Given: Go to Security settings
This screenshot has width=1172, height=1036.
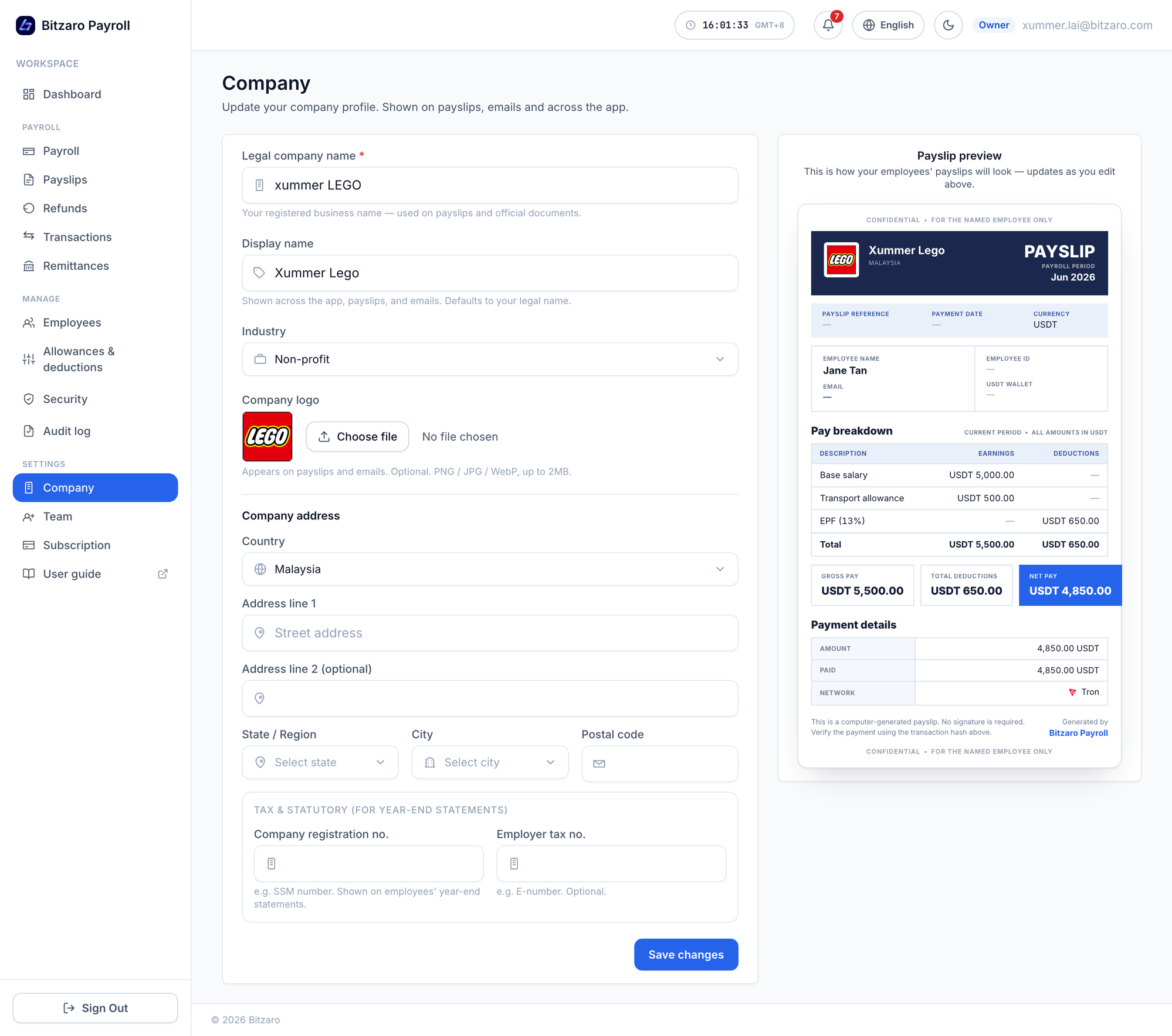Looking at the screenshot, I should [95, 399].
